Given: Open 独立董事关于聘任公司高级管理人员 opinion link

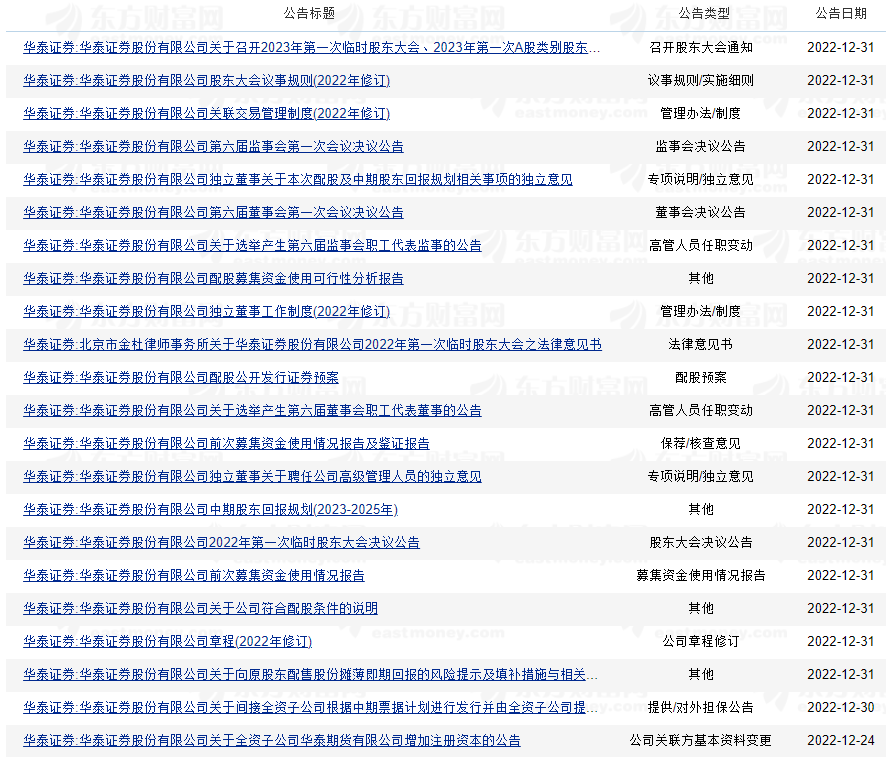Looking at the screenshot, I should pos(253,476).
